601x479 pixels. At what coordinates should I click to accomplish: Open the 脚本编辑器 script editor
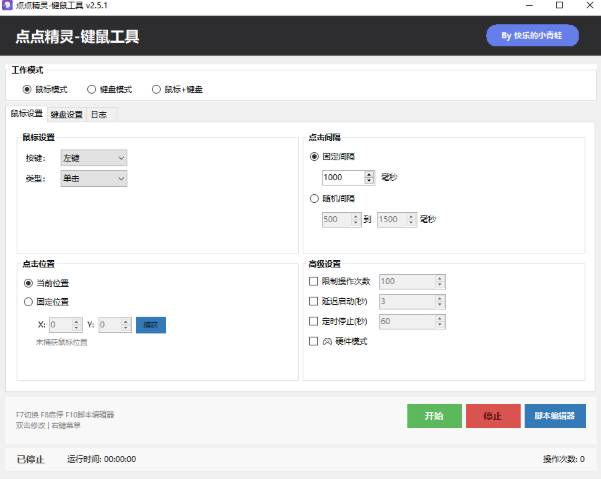555,416
